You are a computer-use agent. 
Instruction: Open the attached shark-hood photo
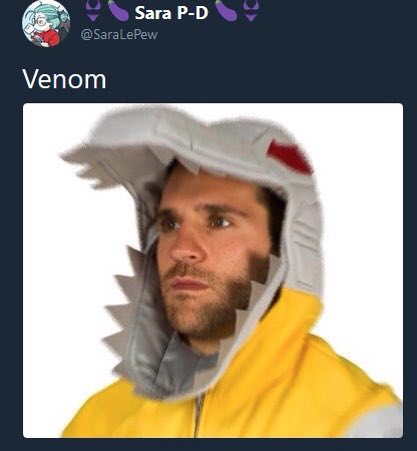click(213, 270)
